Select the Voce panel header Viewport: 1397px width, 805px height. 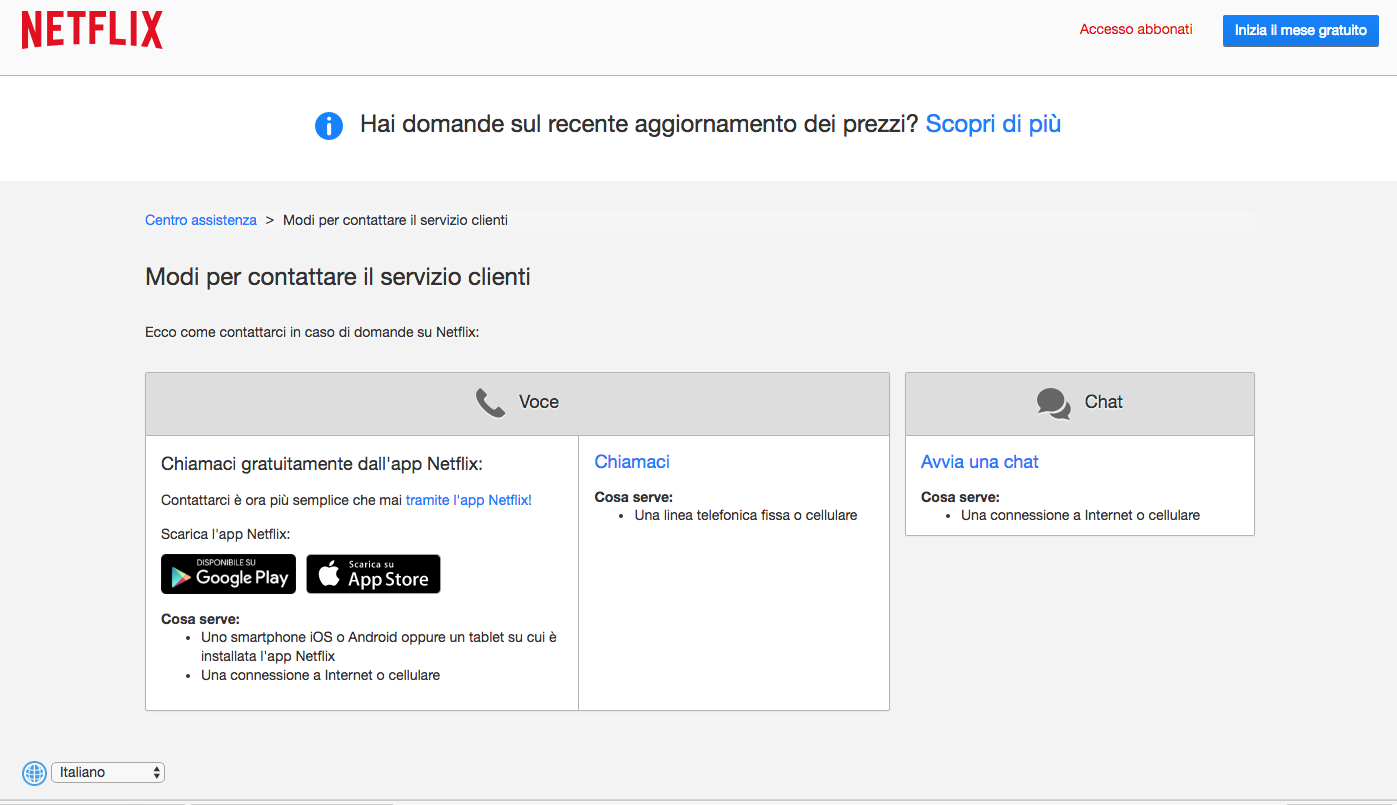(x=517, y=404)
